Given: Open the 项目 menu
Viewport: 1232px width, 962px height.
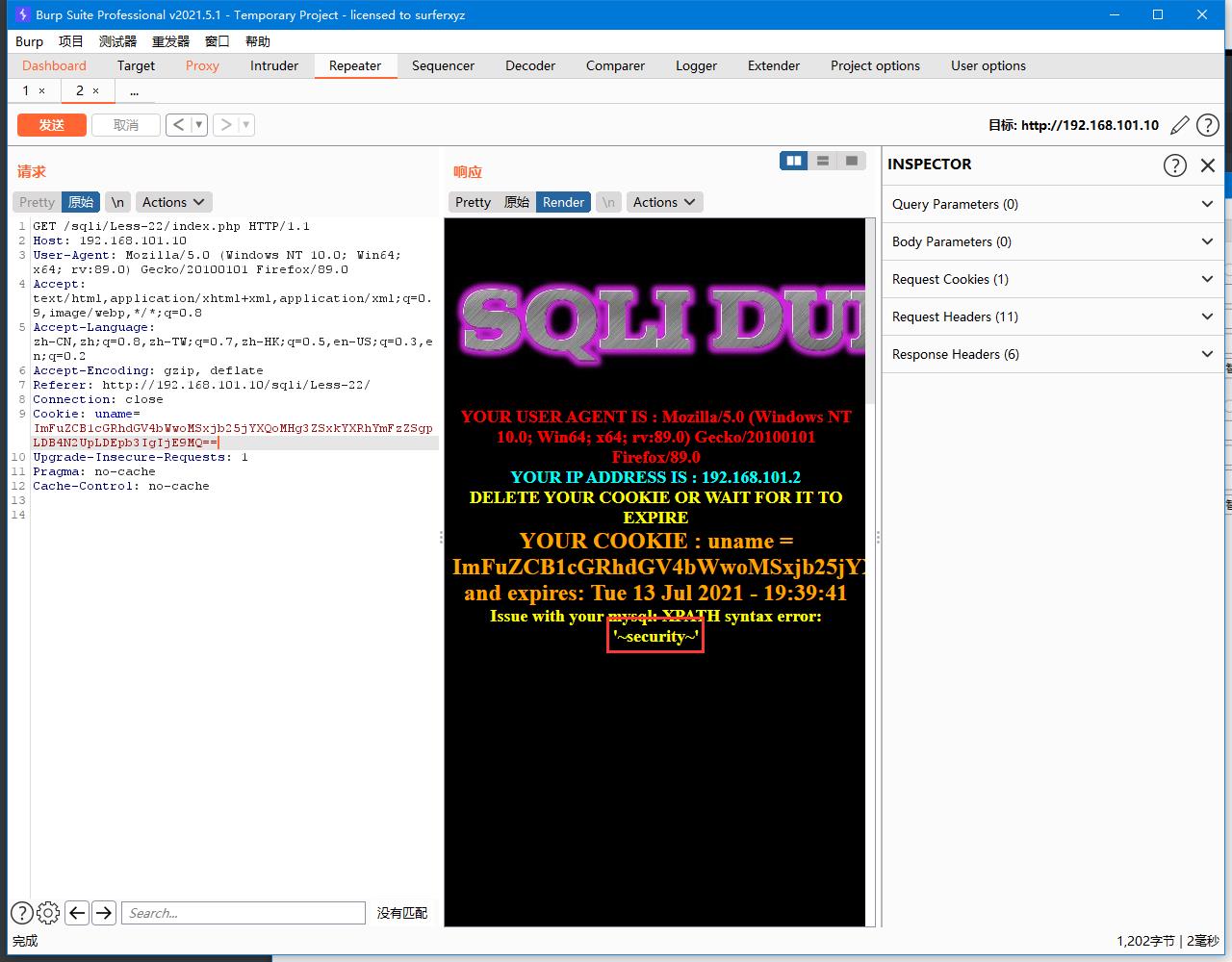Looking at the screenshot, I should [x=71, y=41].
